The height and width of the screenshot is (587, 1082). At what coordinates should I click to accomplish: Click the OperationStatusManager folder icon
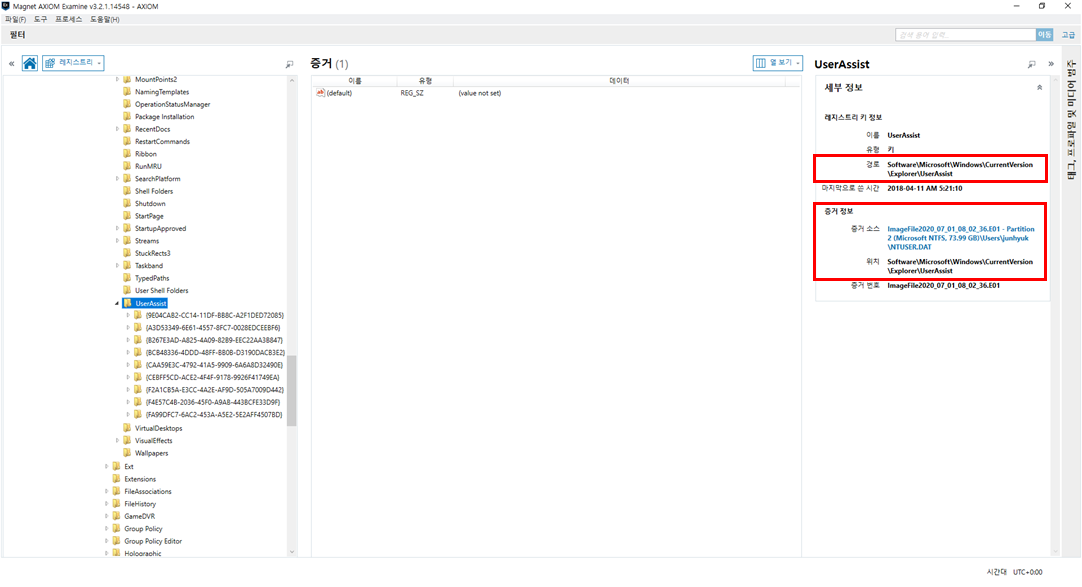pyautogui.click(x=127, y=104)
